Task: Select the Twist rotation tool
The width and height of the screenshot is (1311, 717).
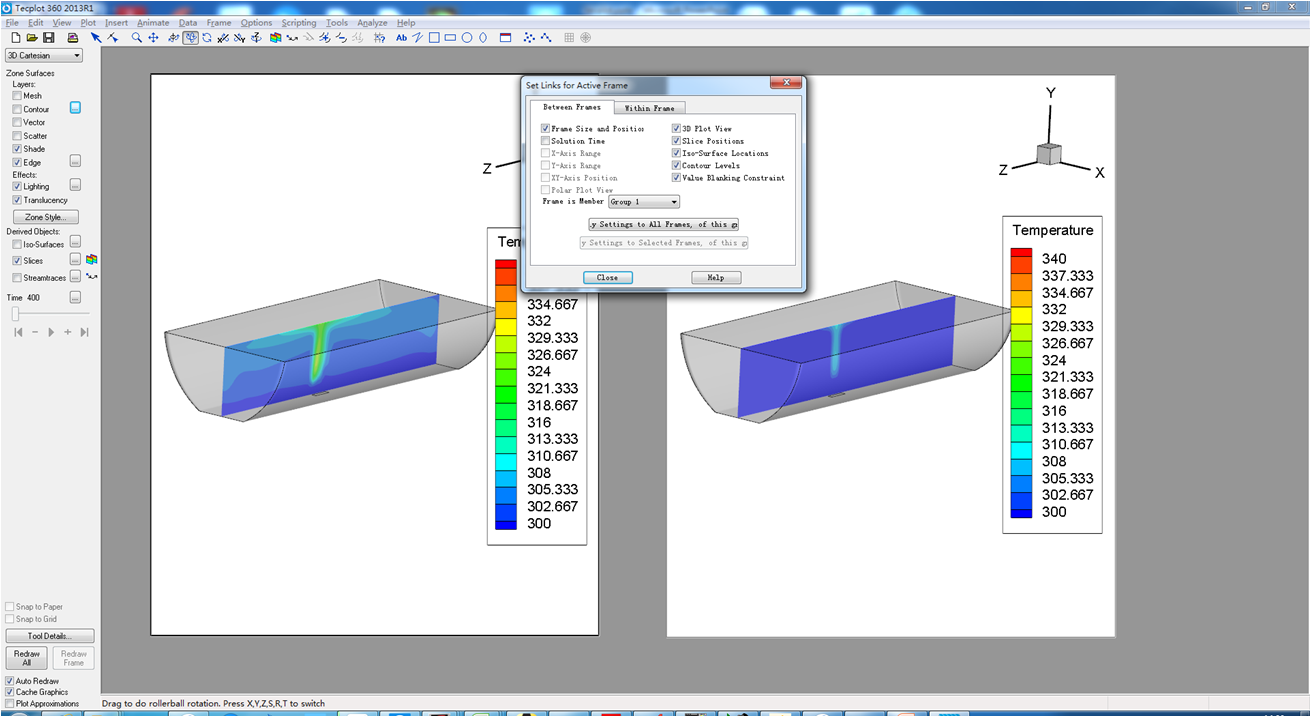Action: tap(206, 38)
